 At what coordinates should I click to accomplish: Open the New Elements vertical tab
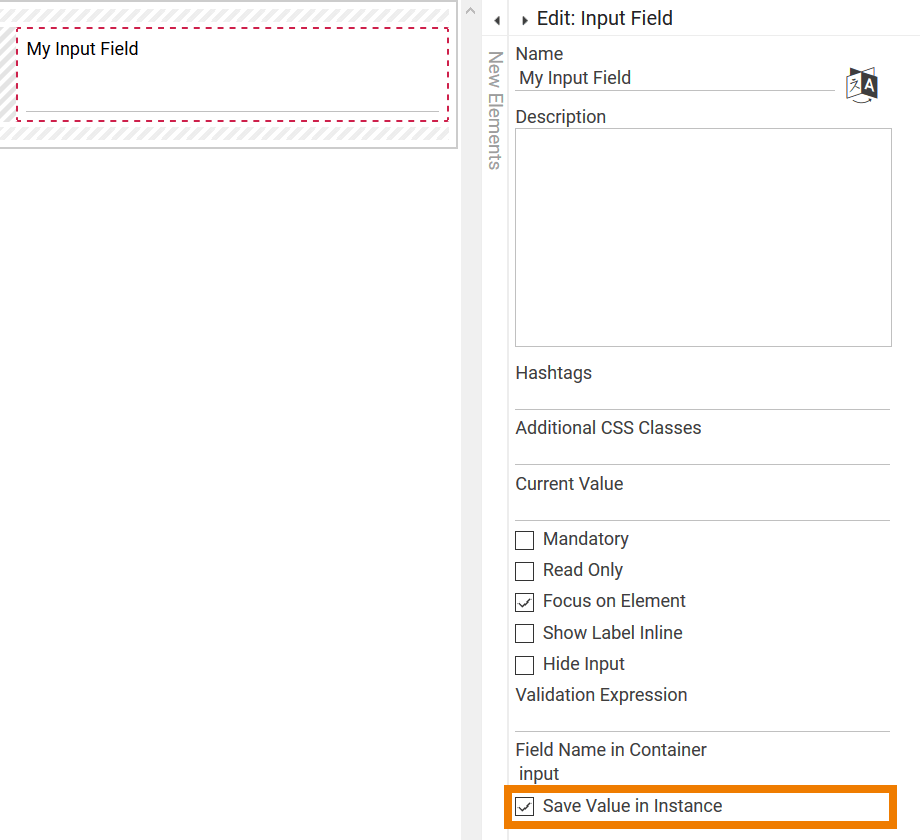point(494,110)
